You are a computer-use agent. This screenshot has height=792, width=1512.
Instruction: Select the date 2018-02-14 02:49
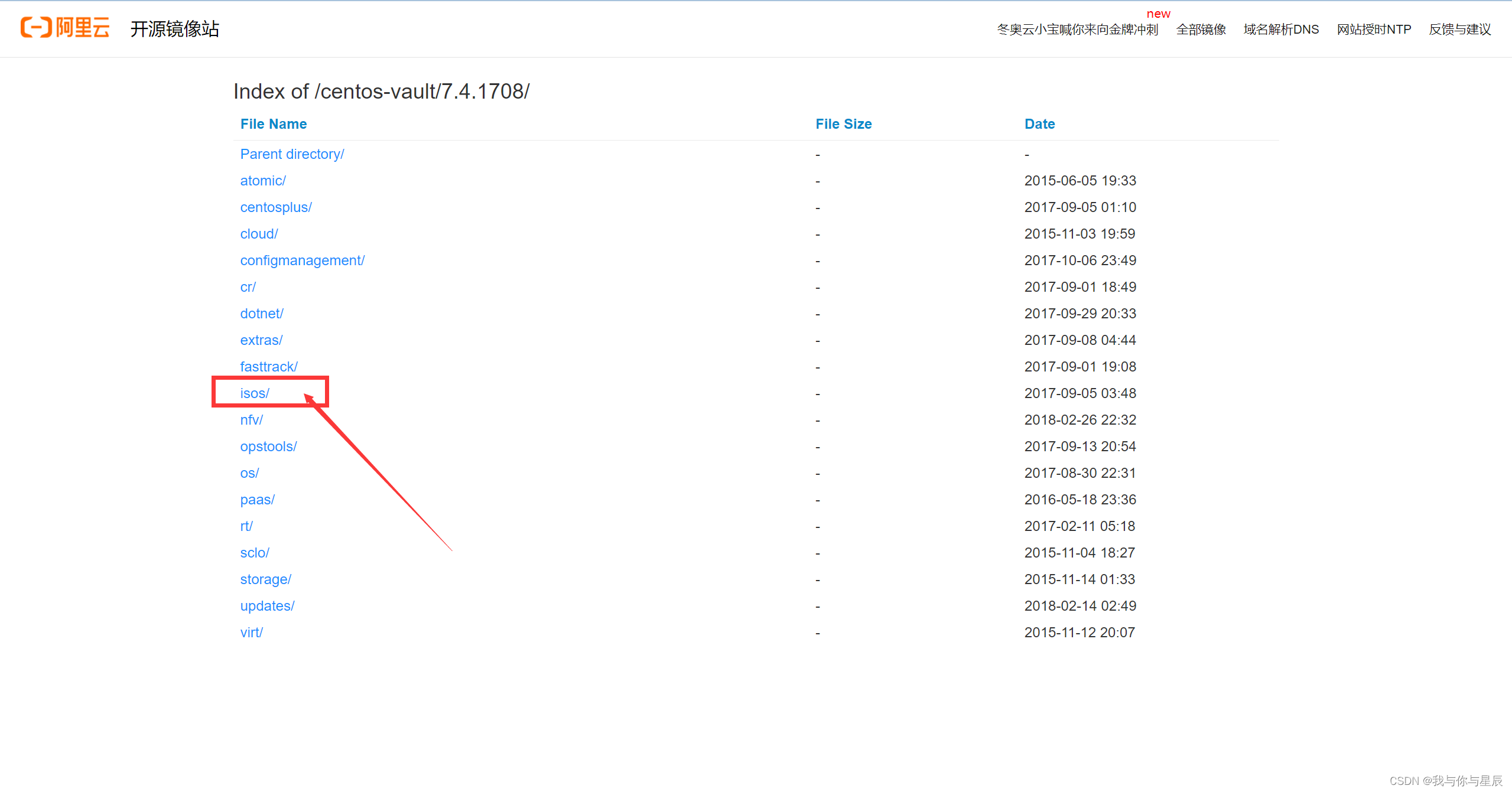pos(1080,606)
